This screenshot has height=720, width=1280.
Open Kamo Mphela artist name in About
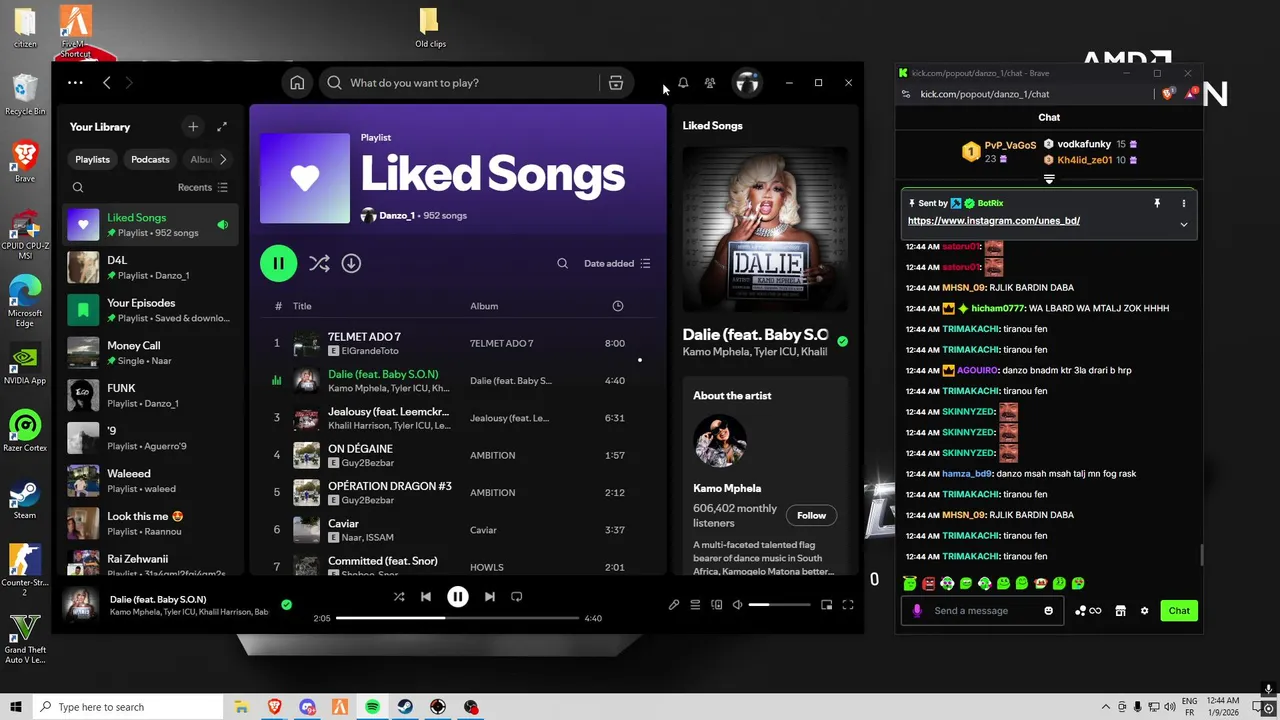pos(727,488)
